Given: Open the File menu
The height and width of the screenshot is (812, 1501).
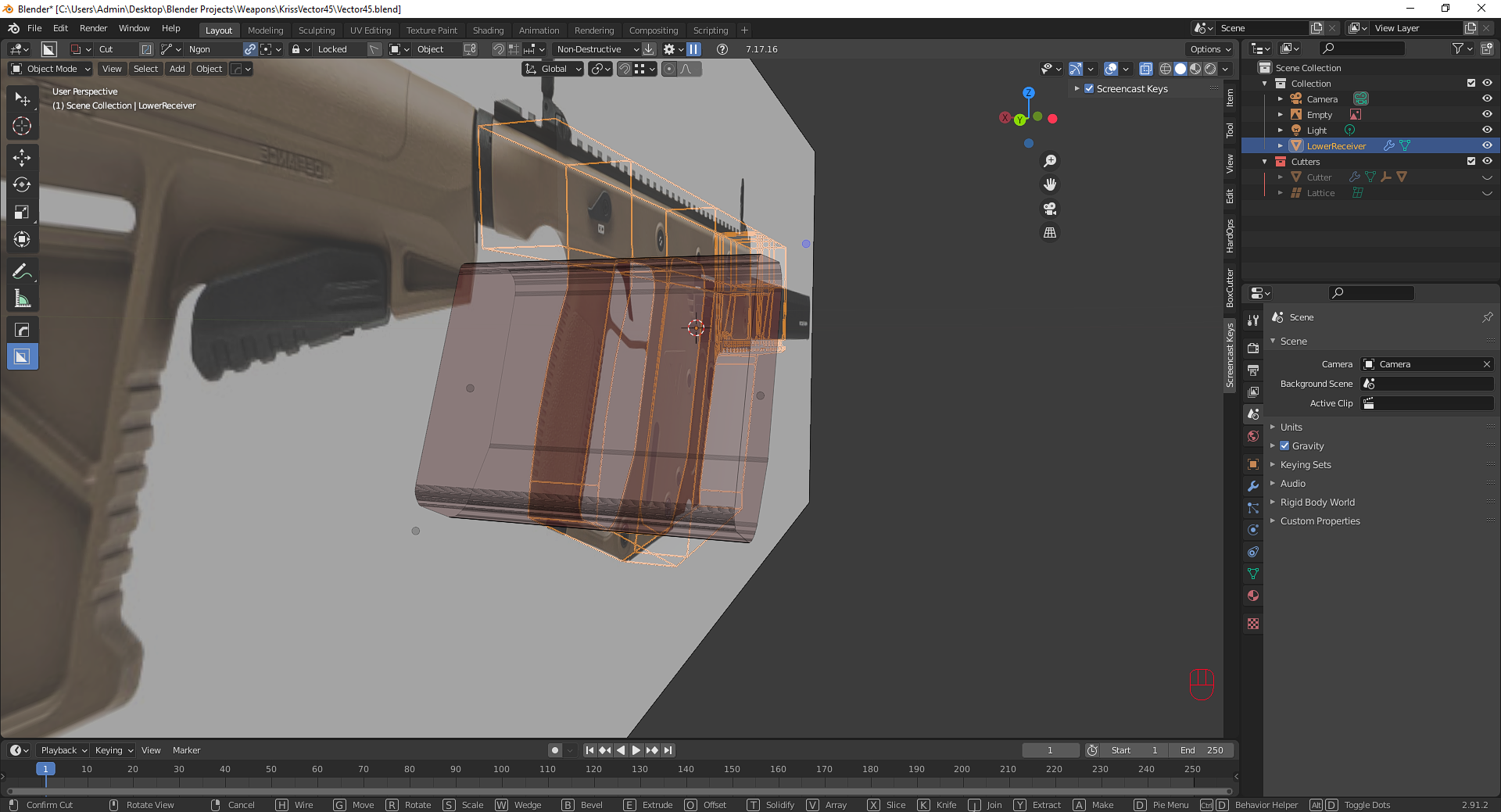Looking at the screenshot, I should pos(34,28).
